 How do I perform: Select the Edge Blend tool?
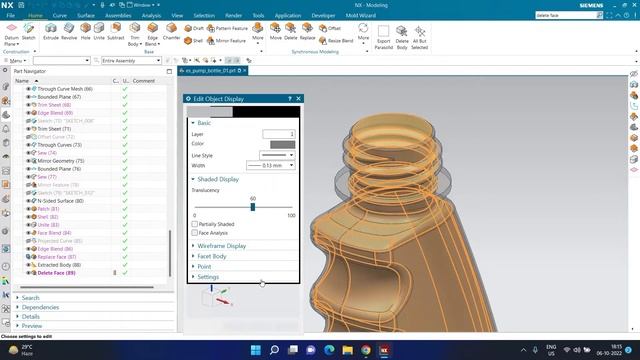point(152,34)
